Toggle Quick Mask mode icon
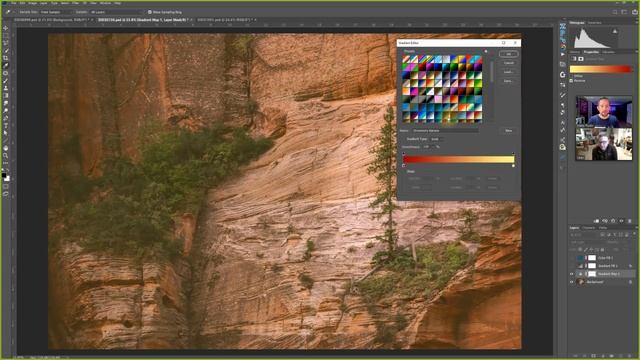640x360 pixels. 6,187
